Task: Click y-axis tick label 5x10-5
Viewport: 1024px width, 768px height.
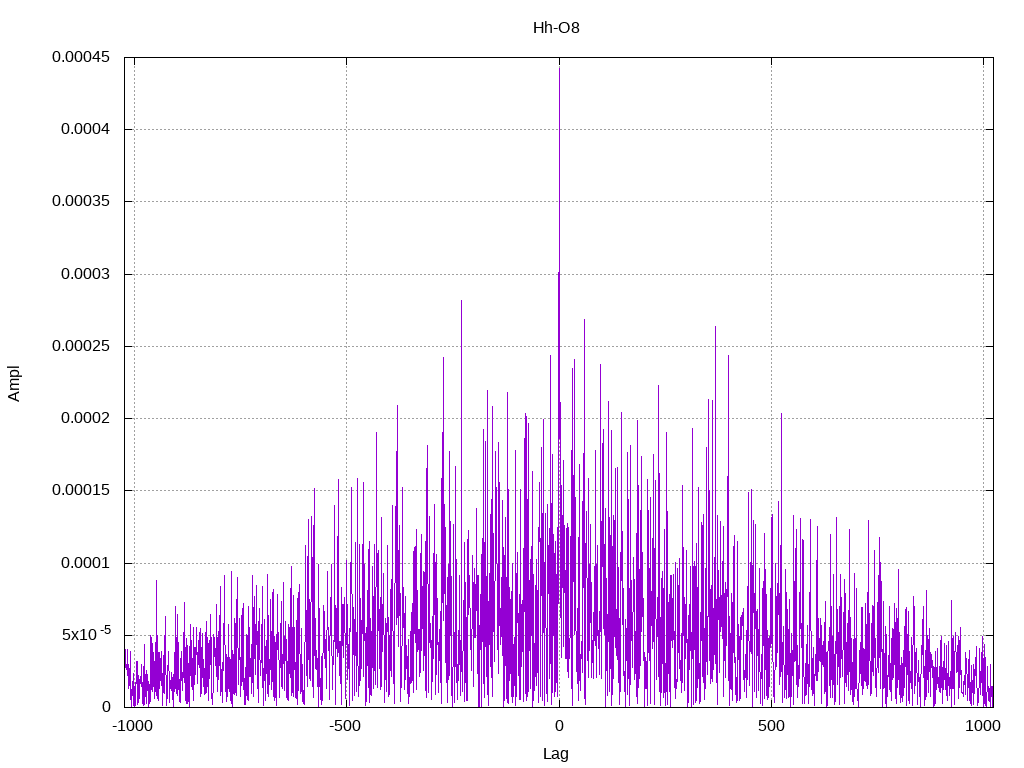Action: coord(86,633)
